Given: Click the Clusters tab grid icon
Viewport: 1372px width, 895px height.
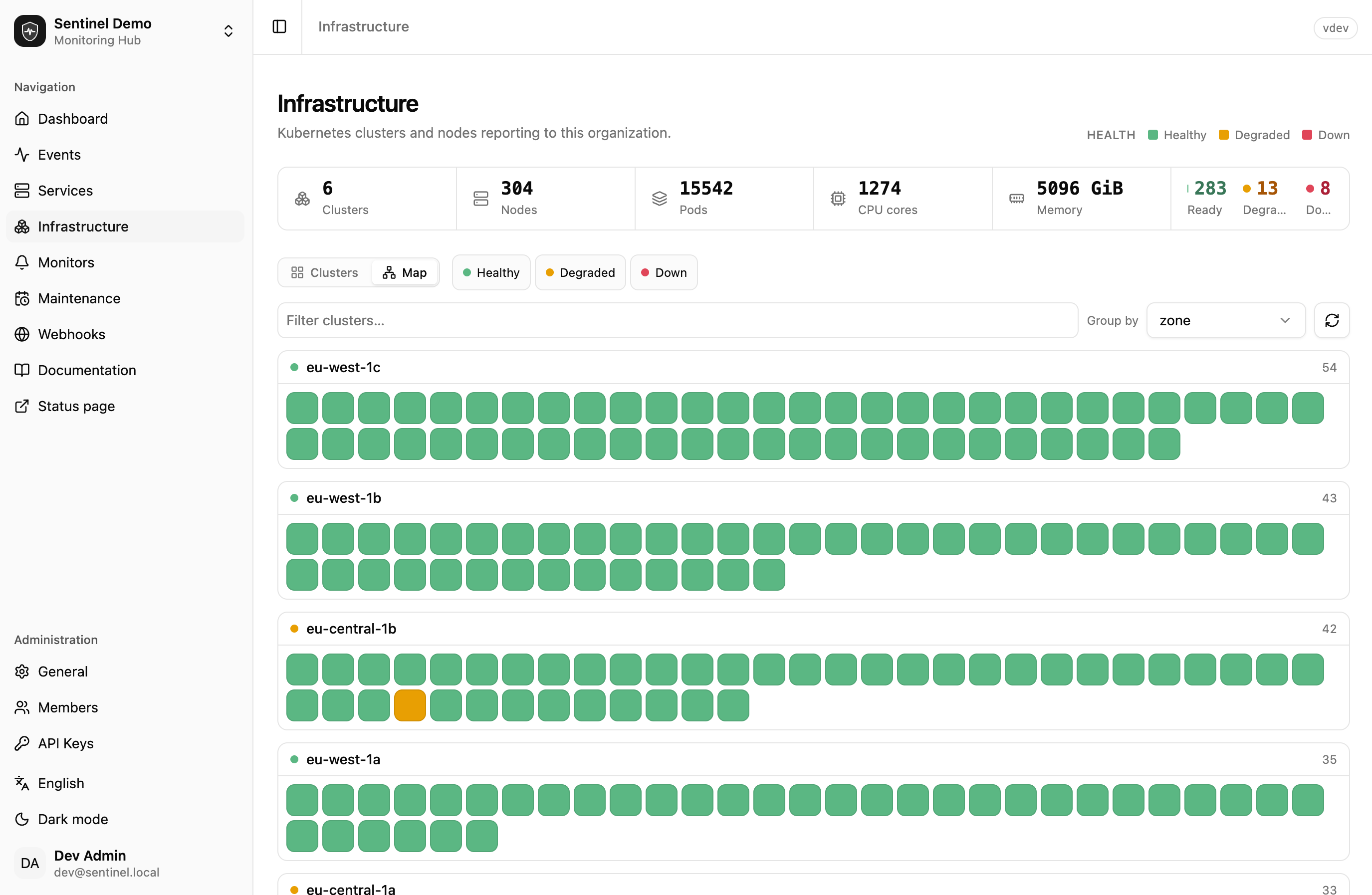Looking at the screenshot, I should click(297, 272).
